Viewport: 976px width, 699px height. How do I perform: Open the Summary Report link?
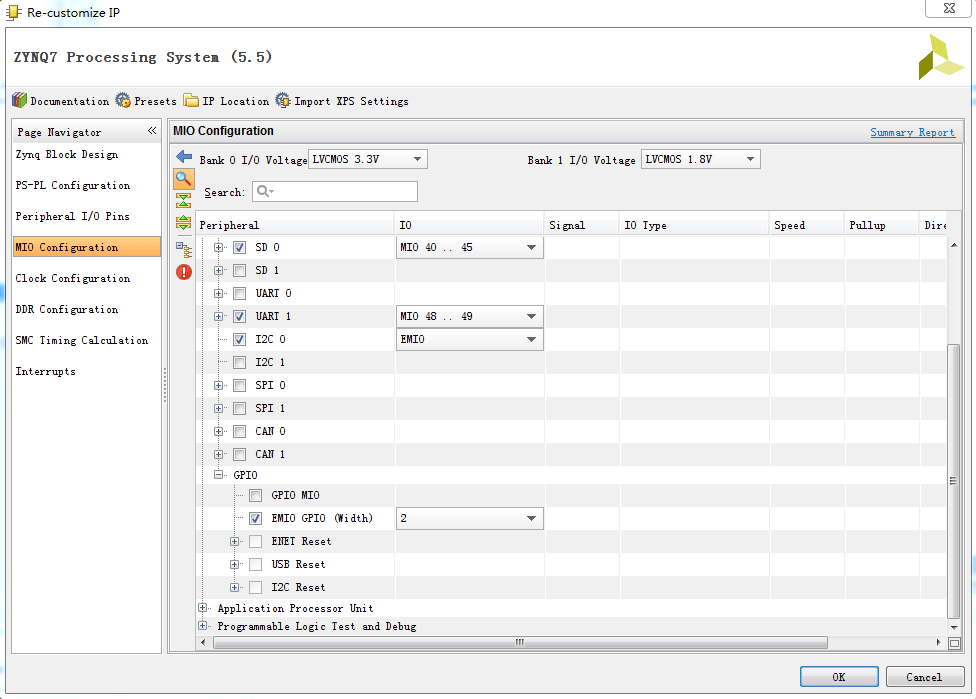(912, 133)
